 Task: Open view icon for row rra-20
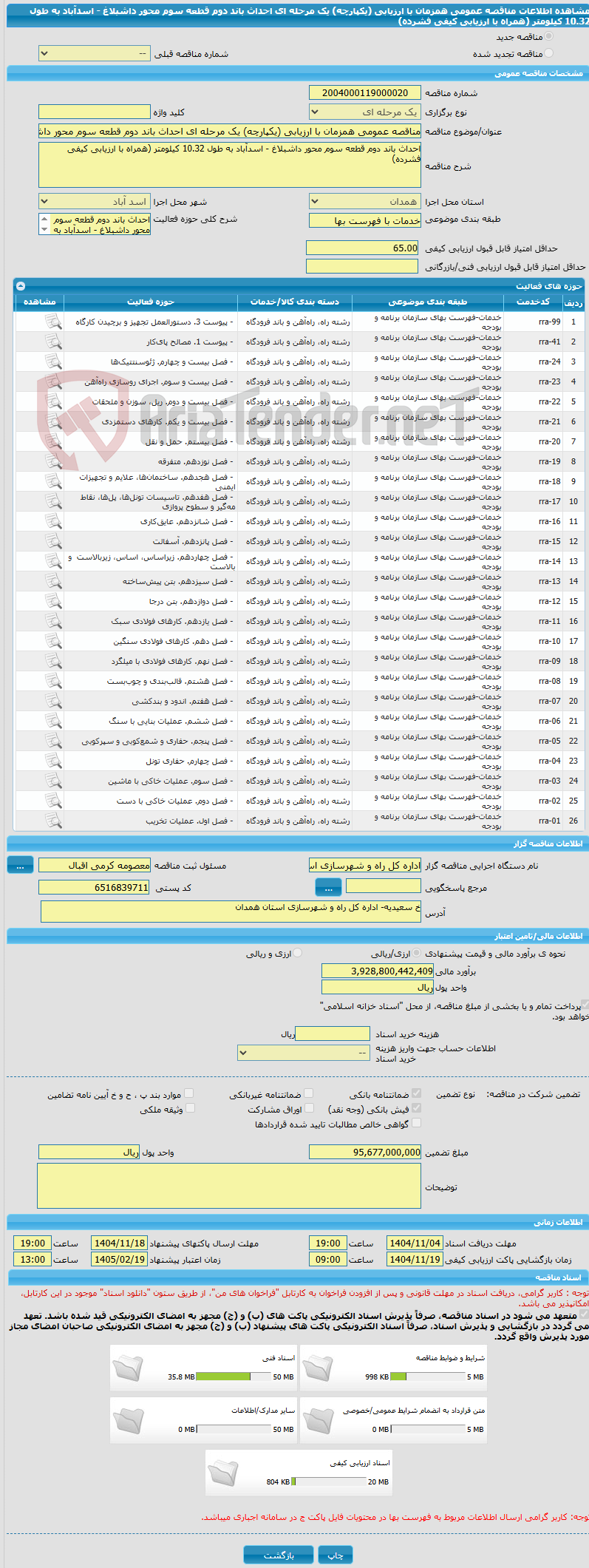pos(53,441)
